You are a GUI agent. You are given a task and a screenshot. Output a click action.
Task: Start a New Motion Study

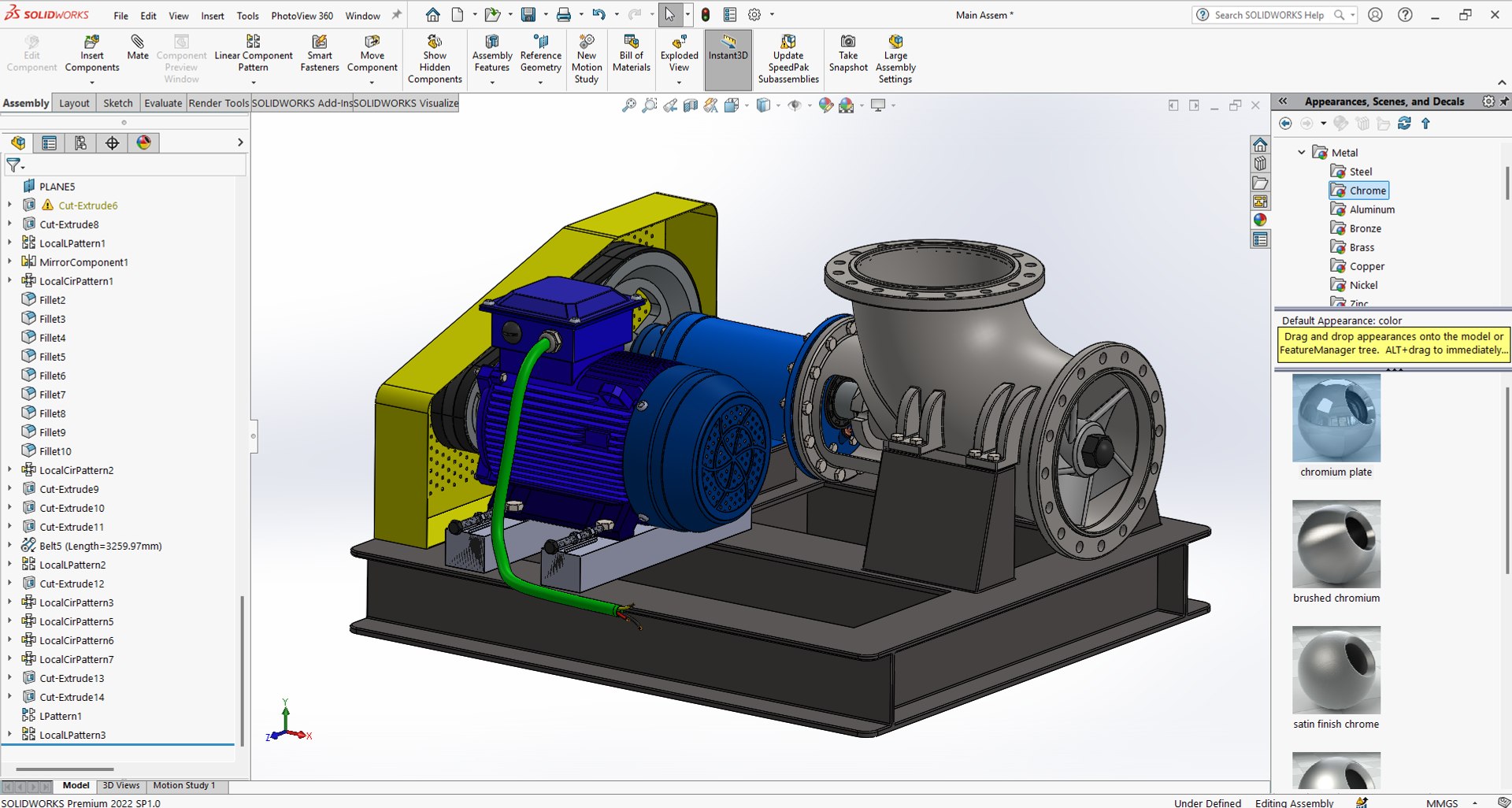(587, 59)
